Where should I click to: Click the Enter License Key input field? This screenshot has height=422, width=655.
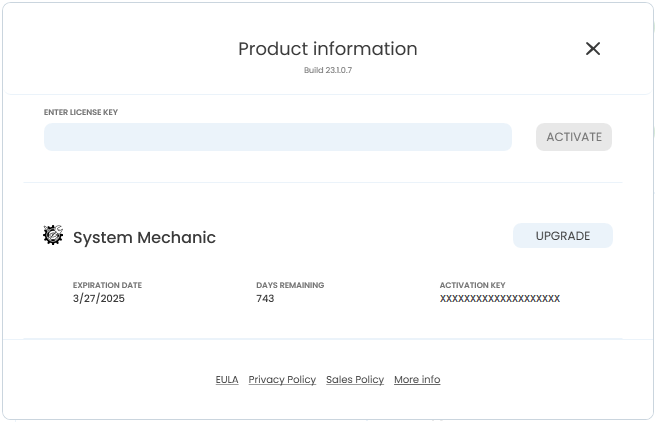[x=278, y=137]
